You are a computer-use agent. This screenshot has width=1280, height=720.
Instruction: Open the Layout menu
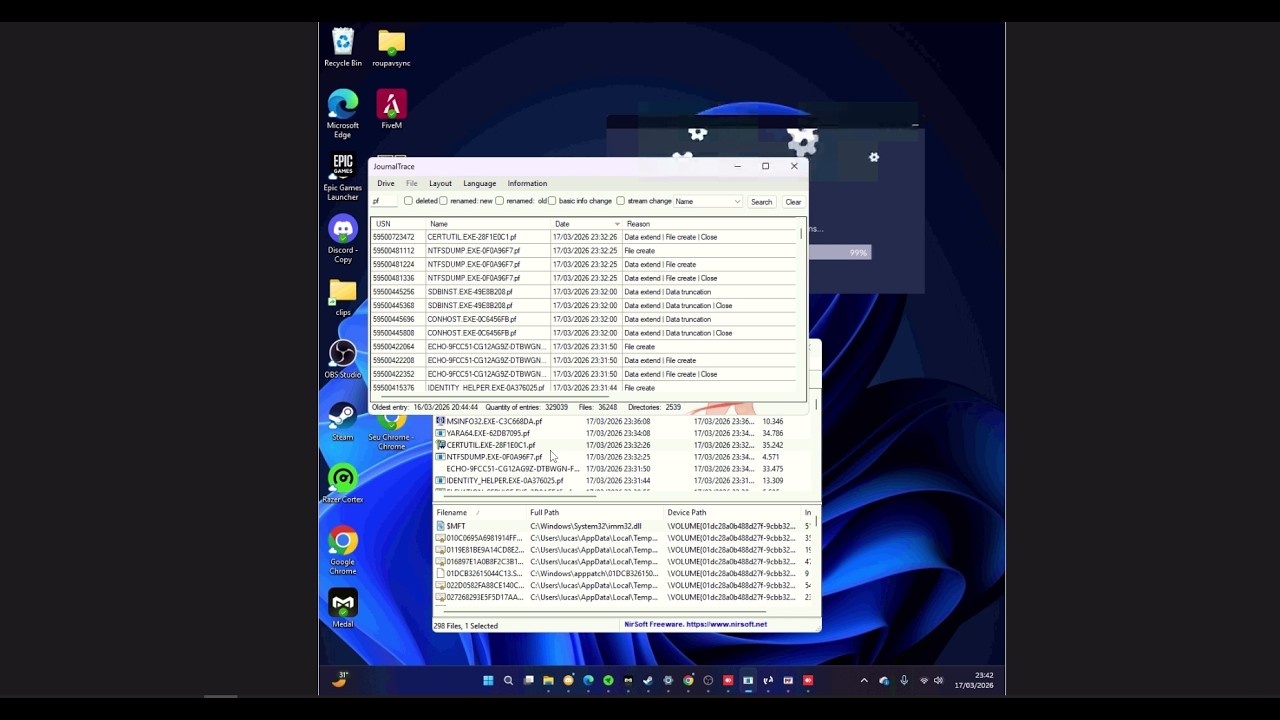(440, 184)
